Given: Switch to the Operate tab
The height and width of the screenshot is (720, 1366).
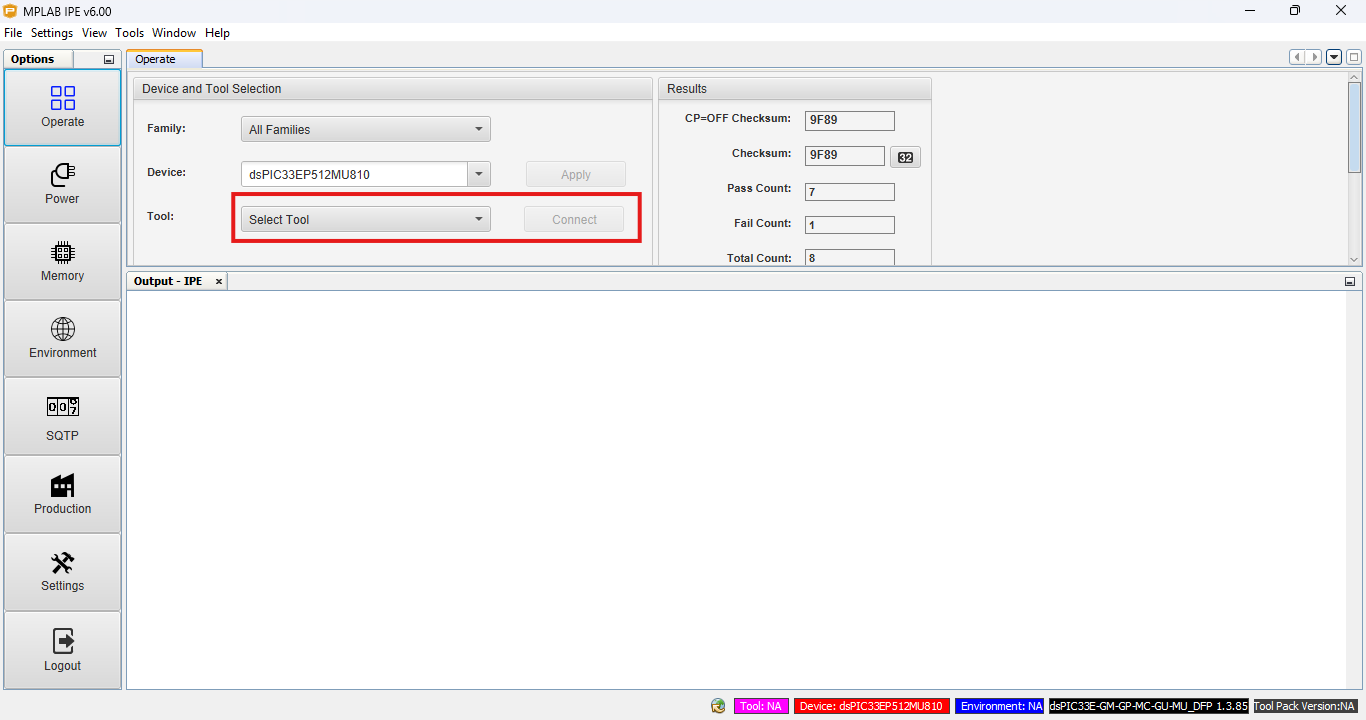Looking at the screenshot, I should [164, 59].
